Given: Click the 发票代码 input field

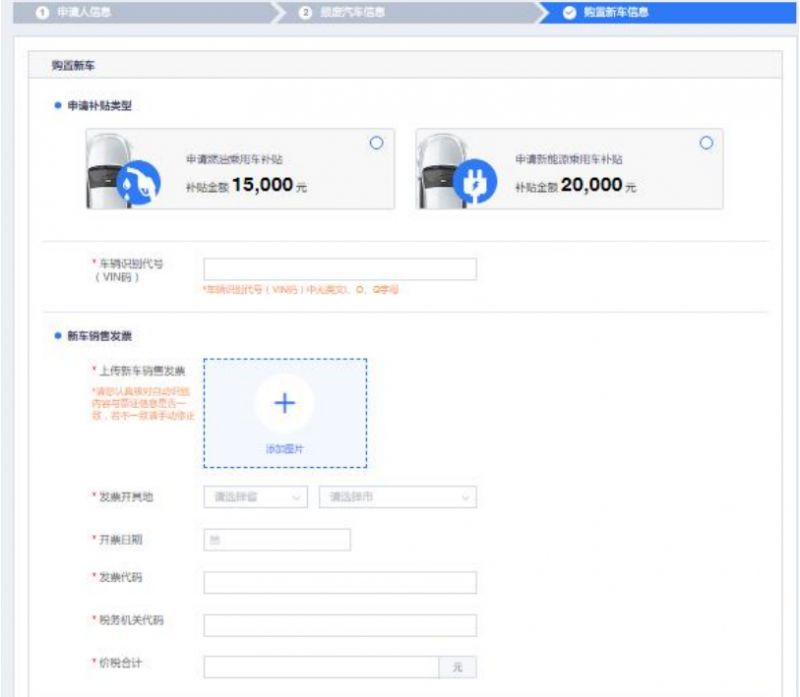Looking at the screenshot, I should point(340,583).
